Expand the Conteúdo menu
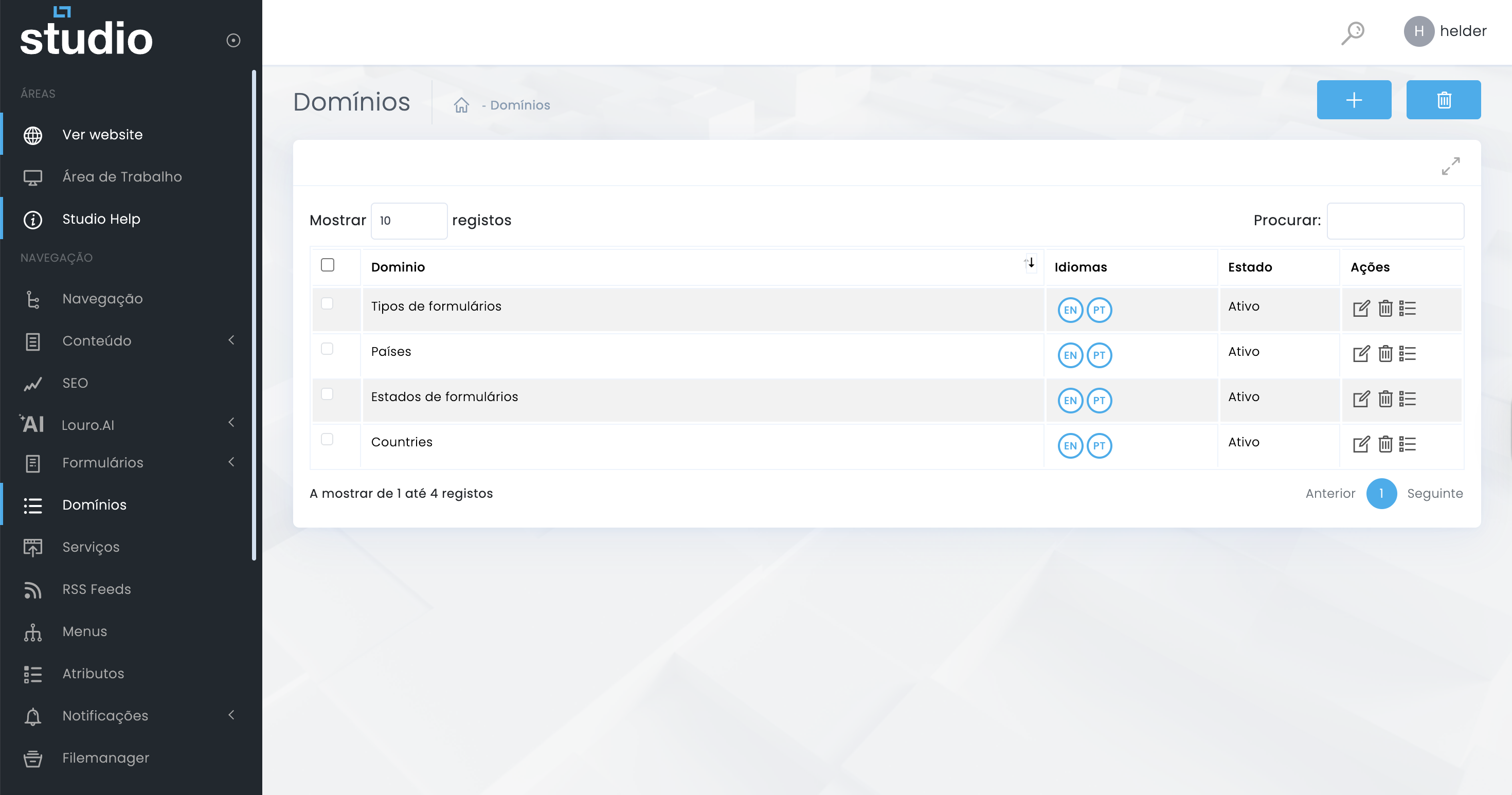This screenshot has width=1512, height=795. tap(97, 340)
